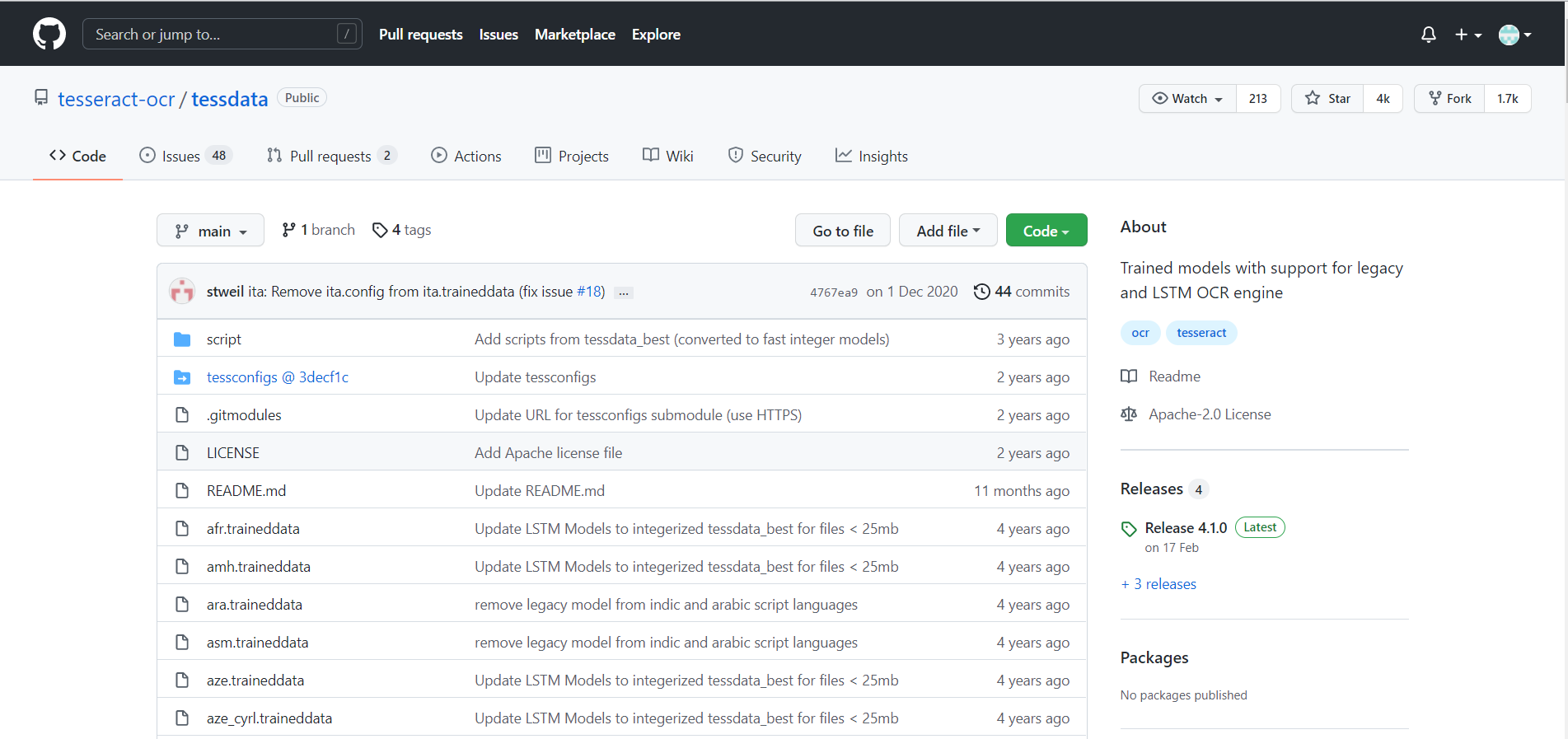Open the .gitmodules file

[x=244, y=415]
